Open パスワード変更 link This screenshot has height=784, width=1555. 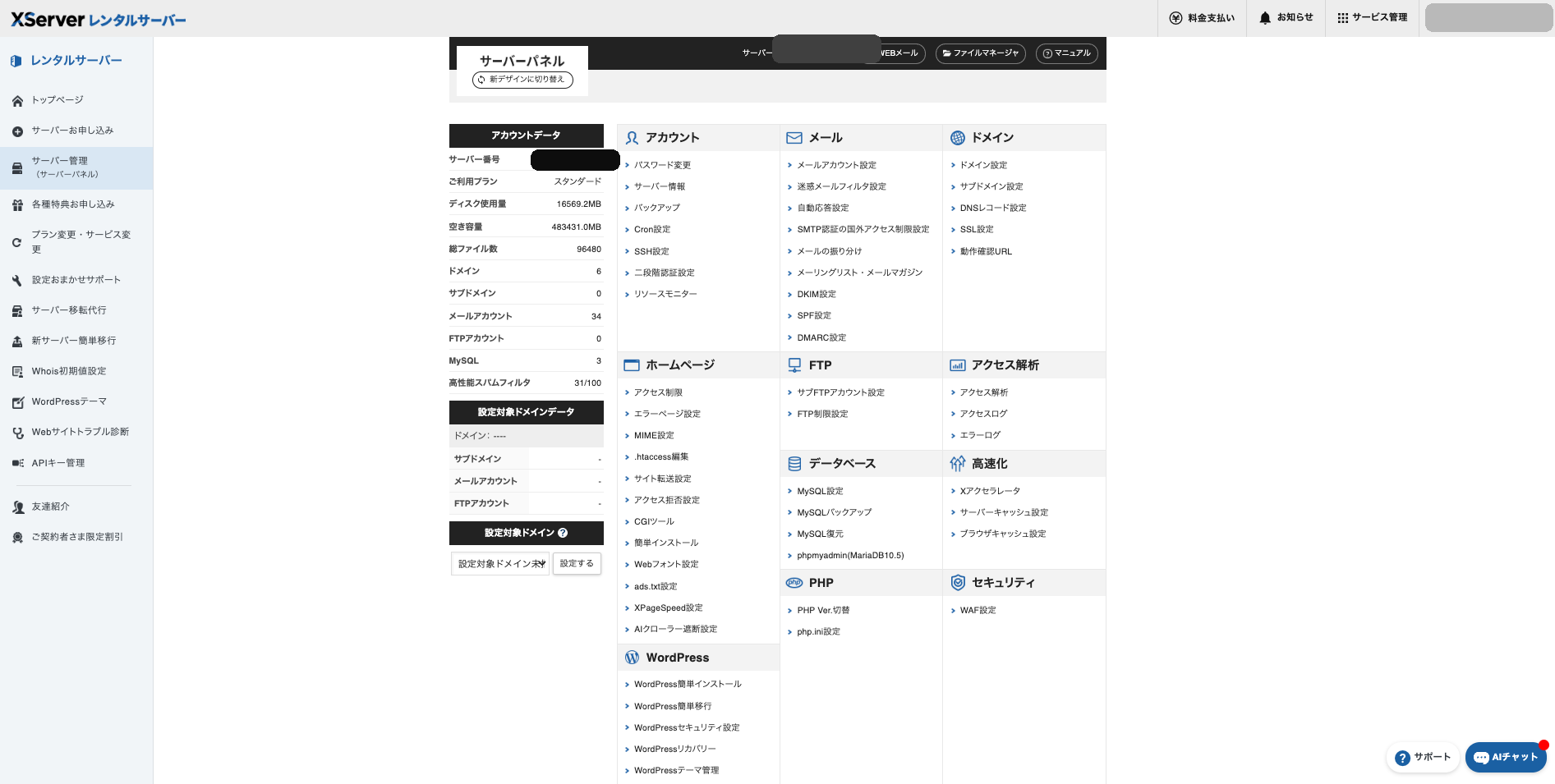662,165
